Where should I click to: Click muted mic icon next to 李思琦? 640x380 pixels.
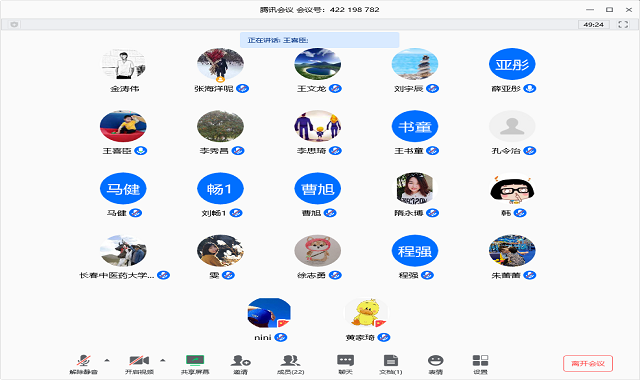(336, 151)
